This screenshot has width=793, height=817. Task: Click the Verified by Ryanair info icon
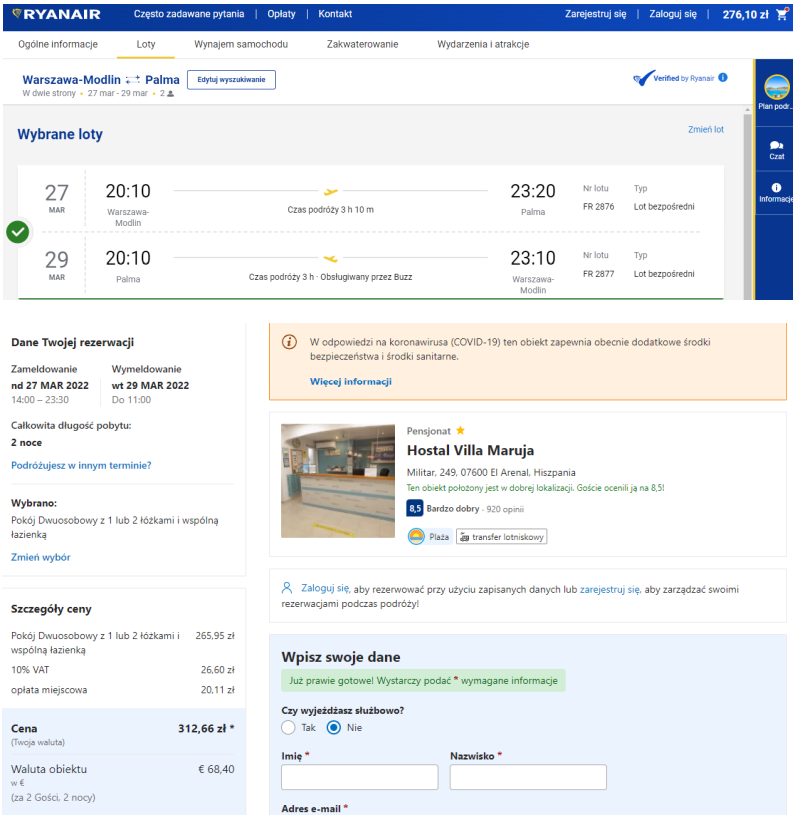[x=723, y=78]
